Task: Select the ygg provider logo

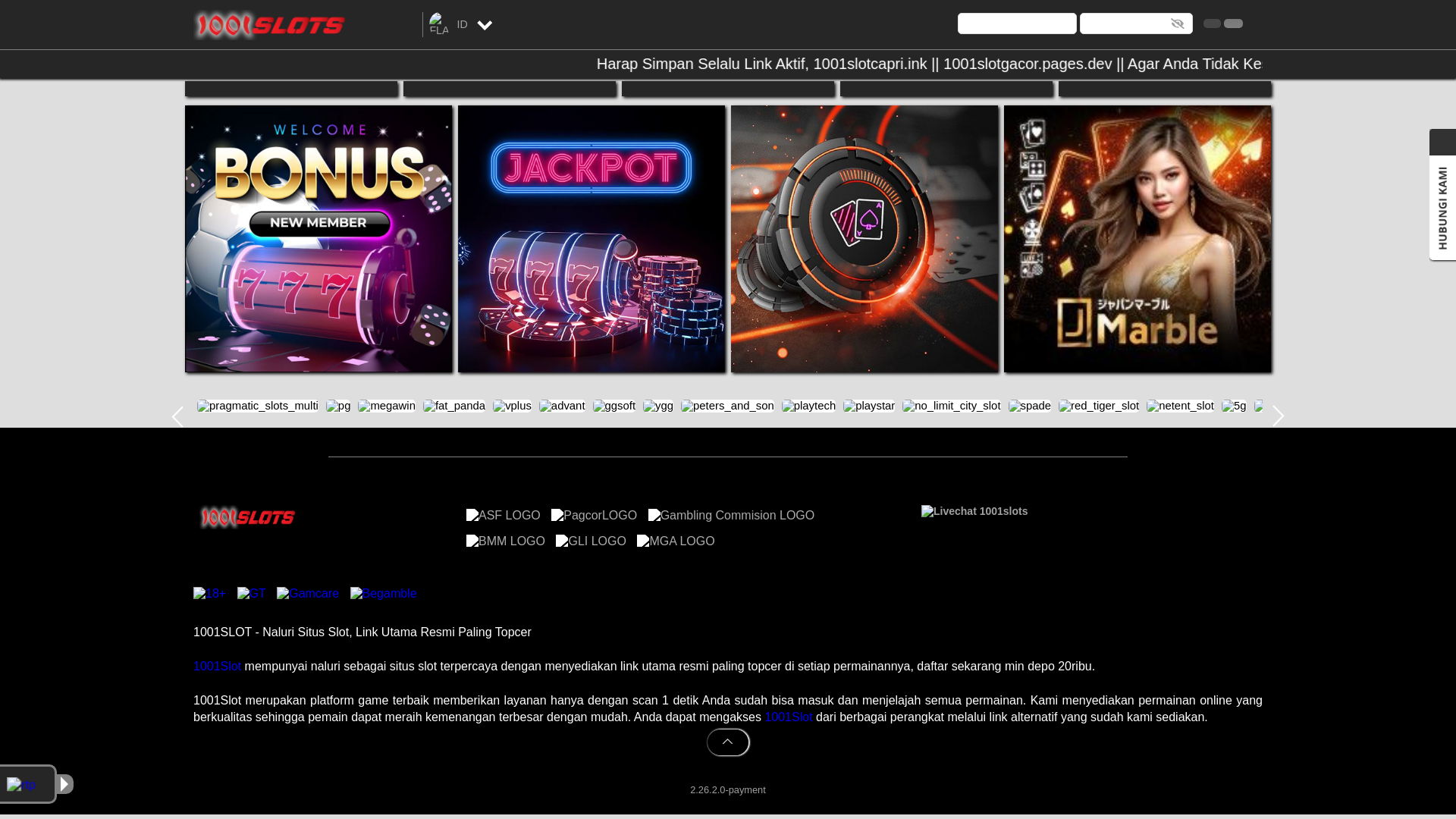Action: point(658,406)
